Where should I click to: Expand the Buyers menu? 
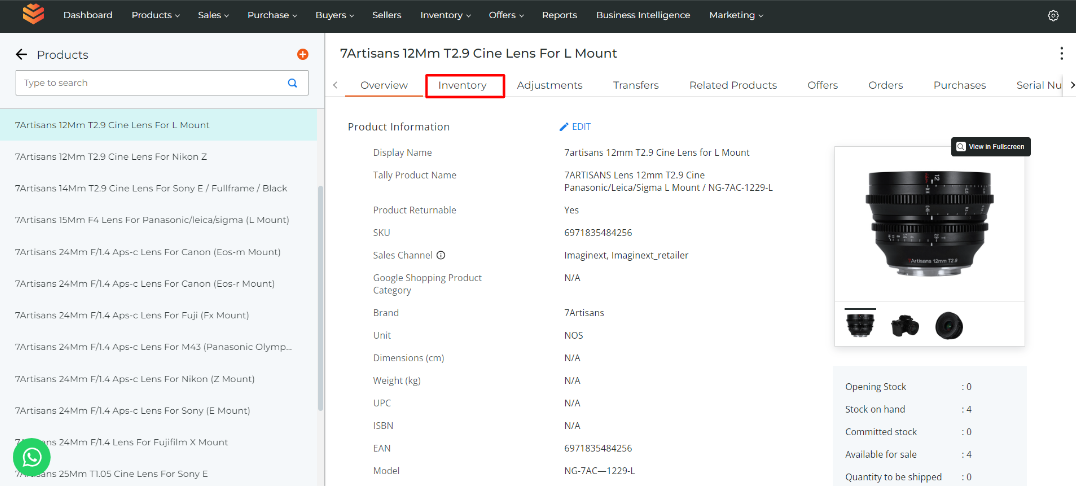pos(335,15)
